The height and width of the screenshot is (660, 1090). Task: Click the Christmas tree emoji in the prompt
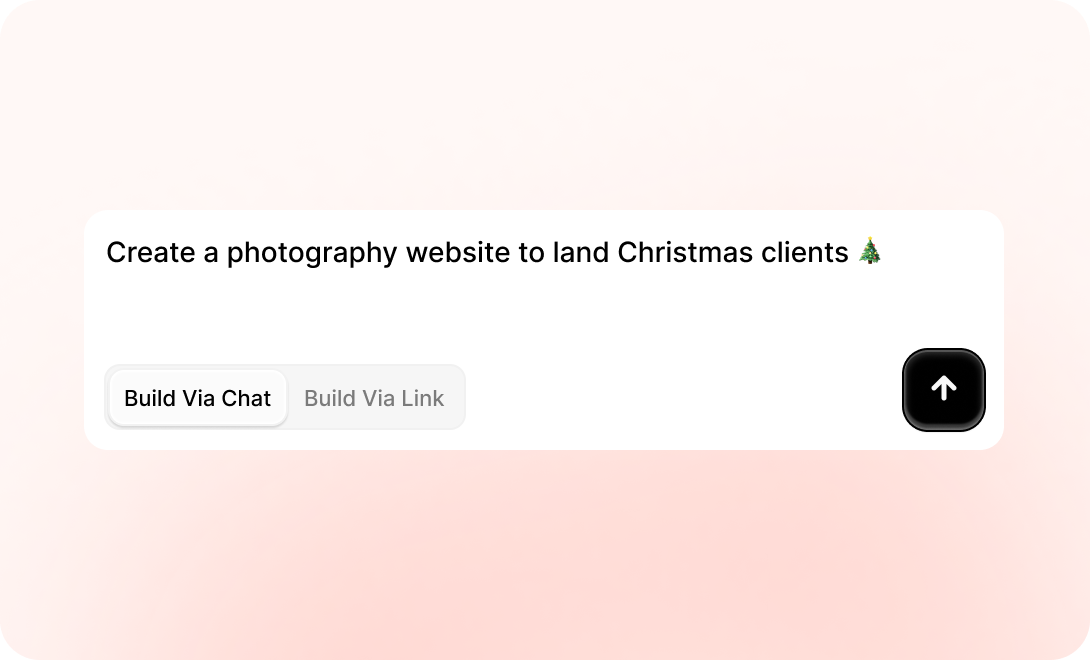pos(870,252)
